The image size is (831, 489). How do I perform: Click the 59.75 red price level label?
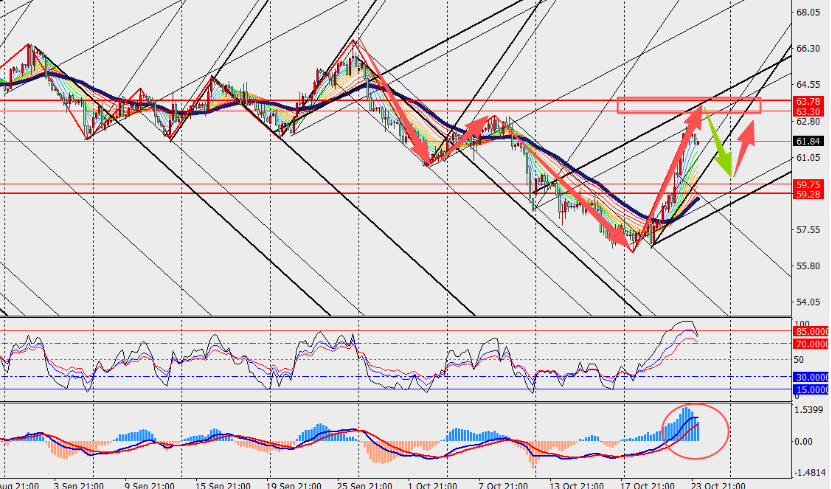pyautogui.click(x=808, y=185)
